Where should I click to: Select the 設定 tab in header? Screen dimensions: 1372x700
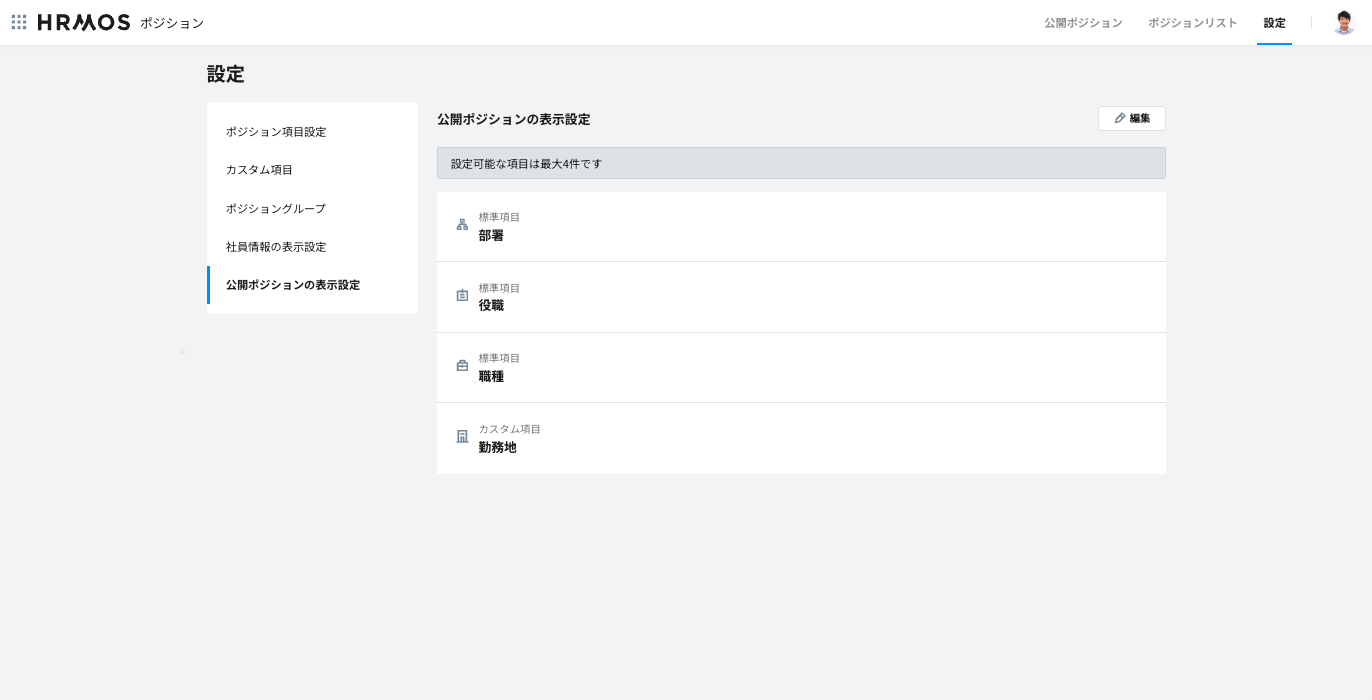pyautogui.click(x=1274, y=23)
